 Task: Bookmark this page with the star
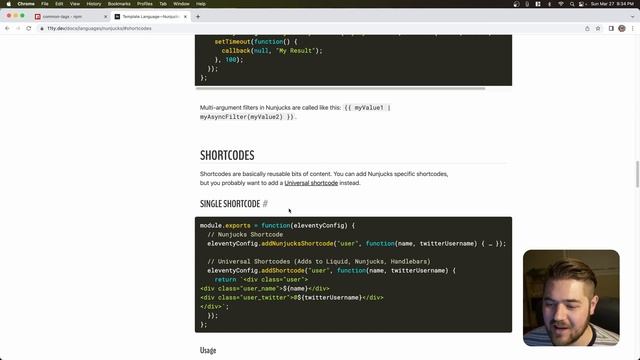[598, 29]
